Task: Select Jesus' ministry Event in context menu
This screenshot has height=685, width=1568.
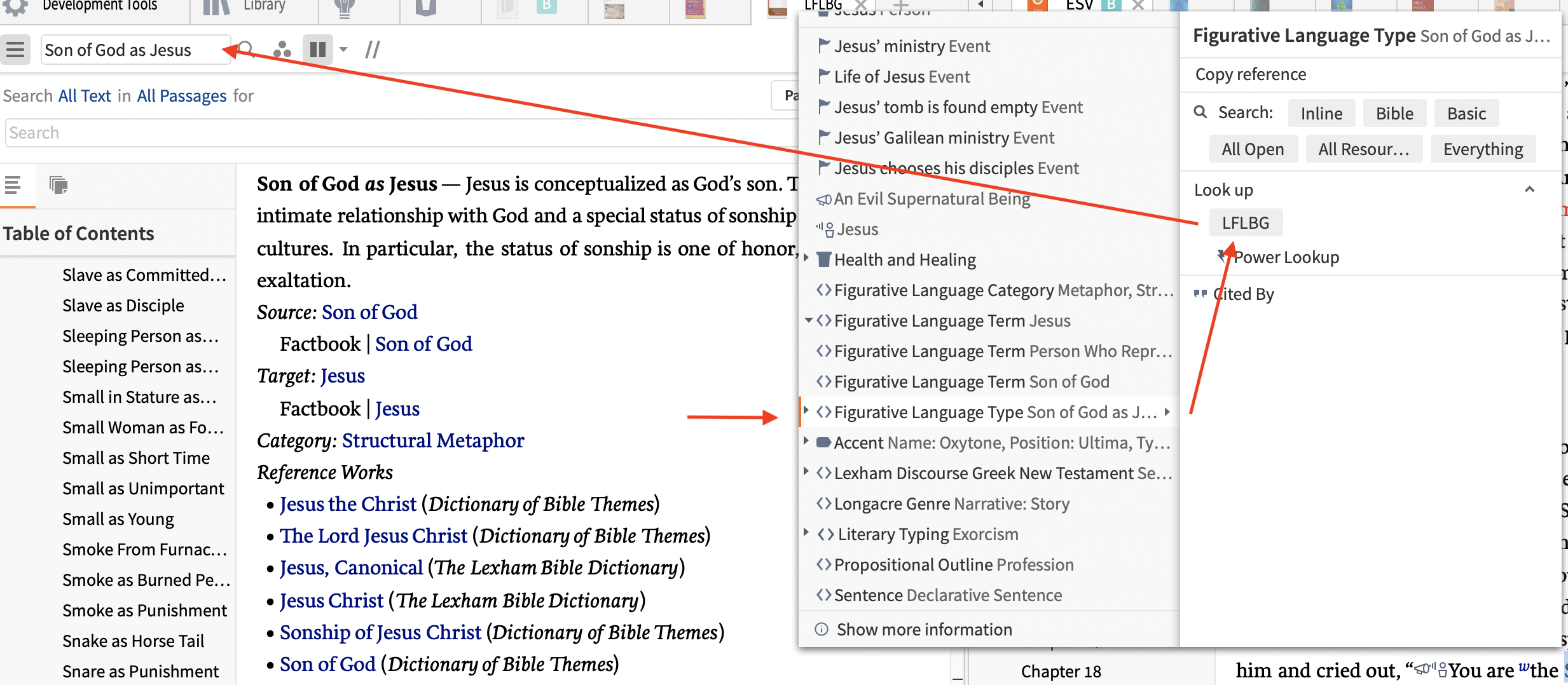Action: [912, 46]
